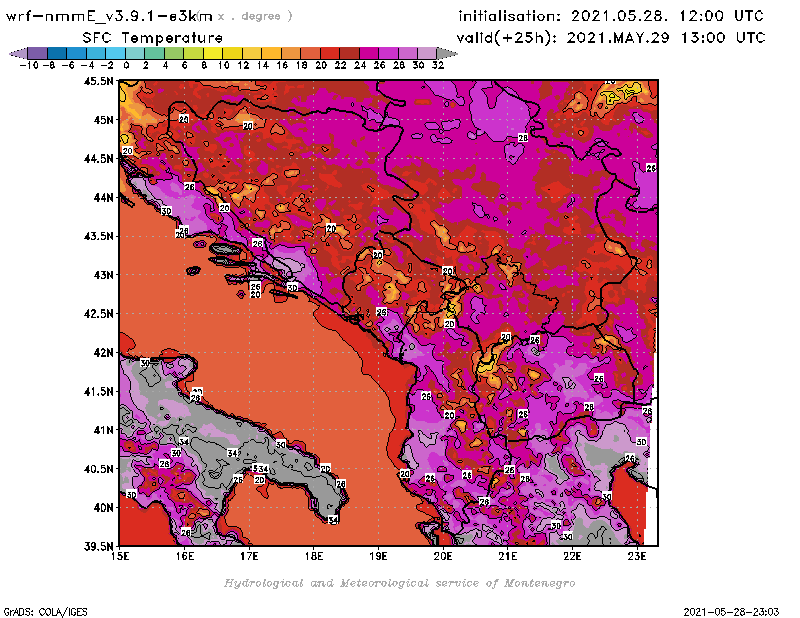Click legend swatch between 28 and 30

(408, 53)
